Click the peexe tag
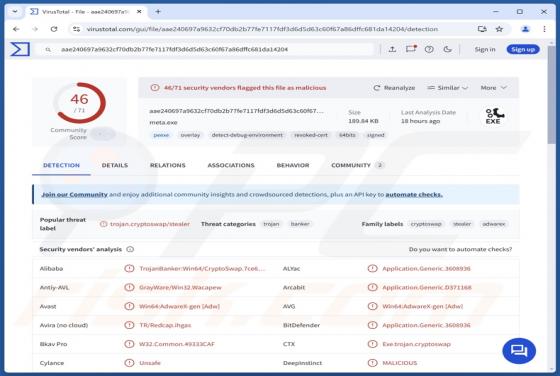 161,135
